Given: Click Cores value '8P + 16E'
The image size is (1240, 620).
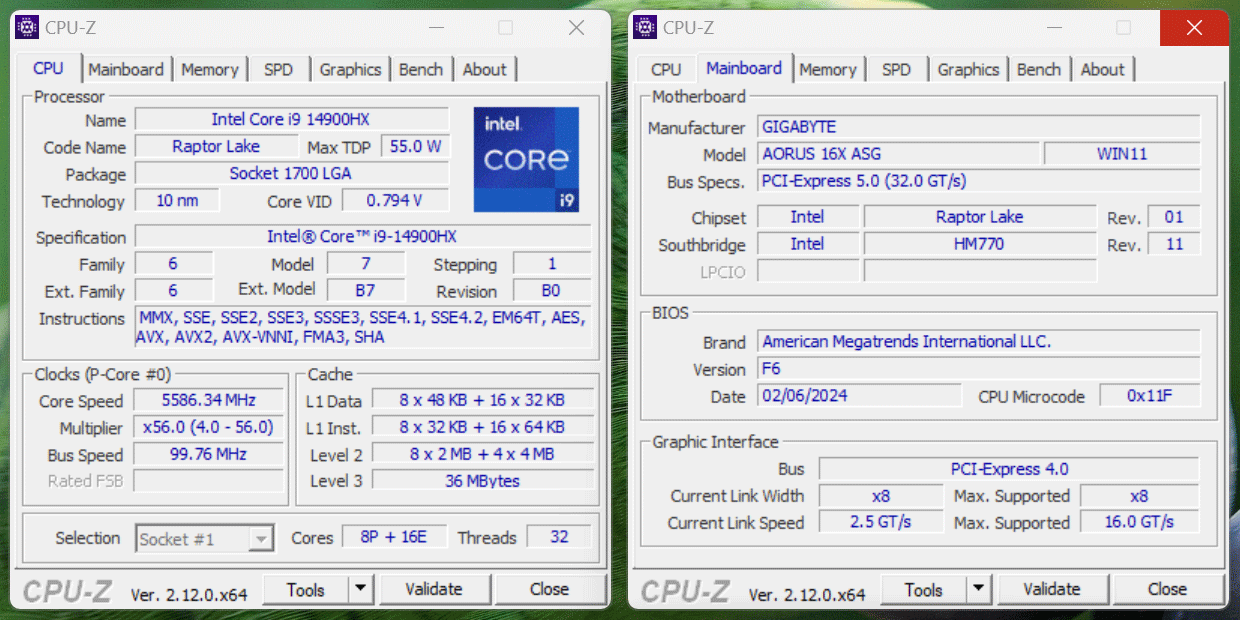Looking at the screenshot, I should click(393, 537).
